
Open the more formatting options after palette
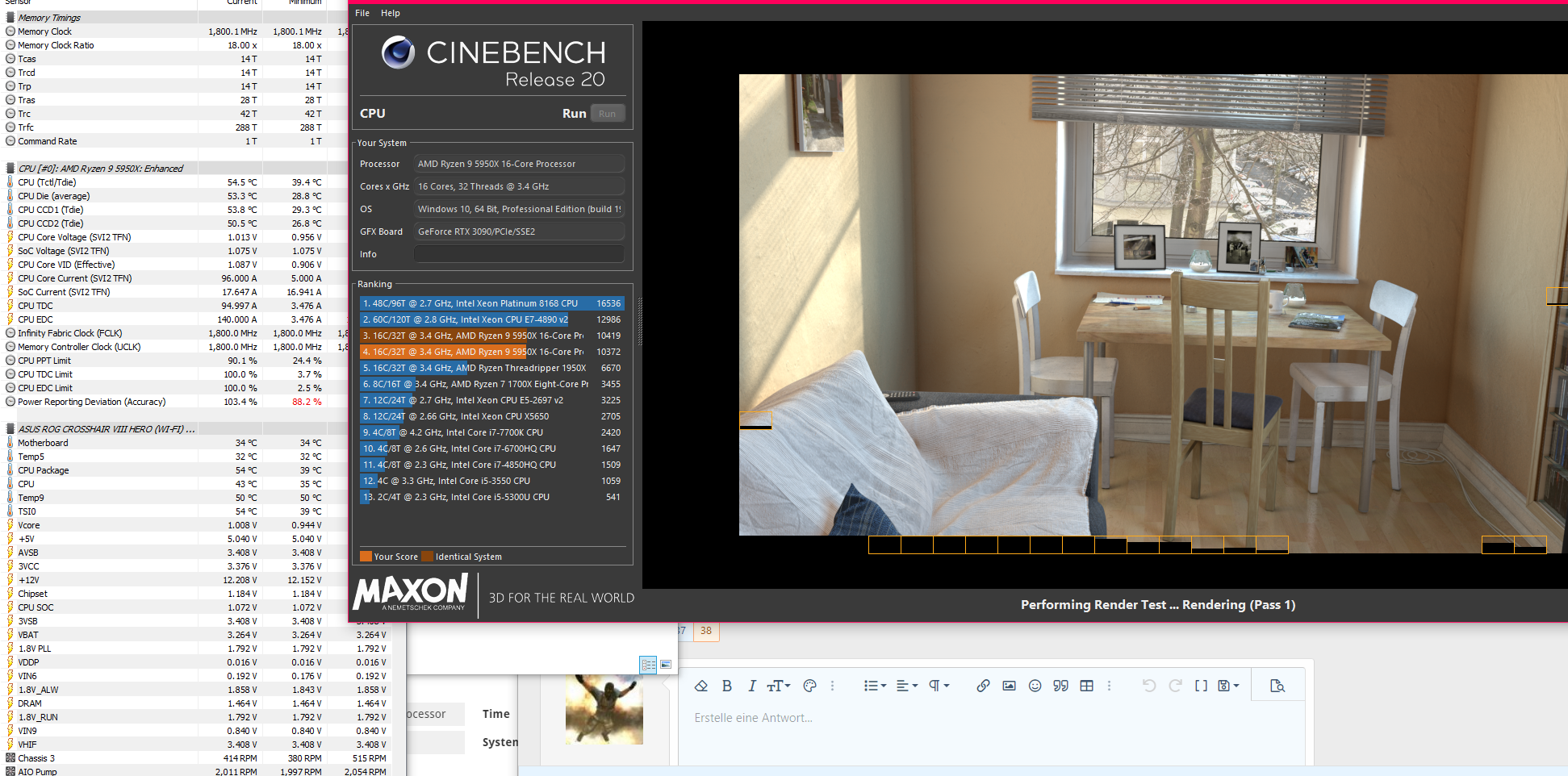(x=832, y=686)
